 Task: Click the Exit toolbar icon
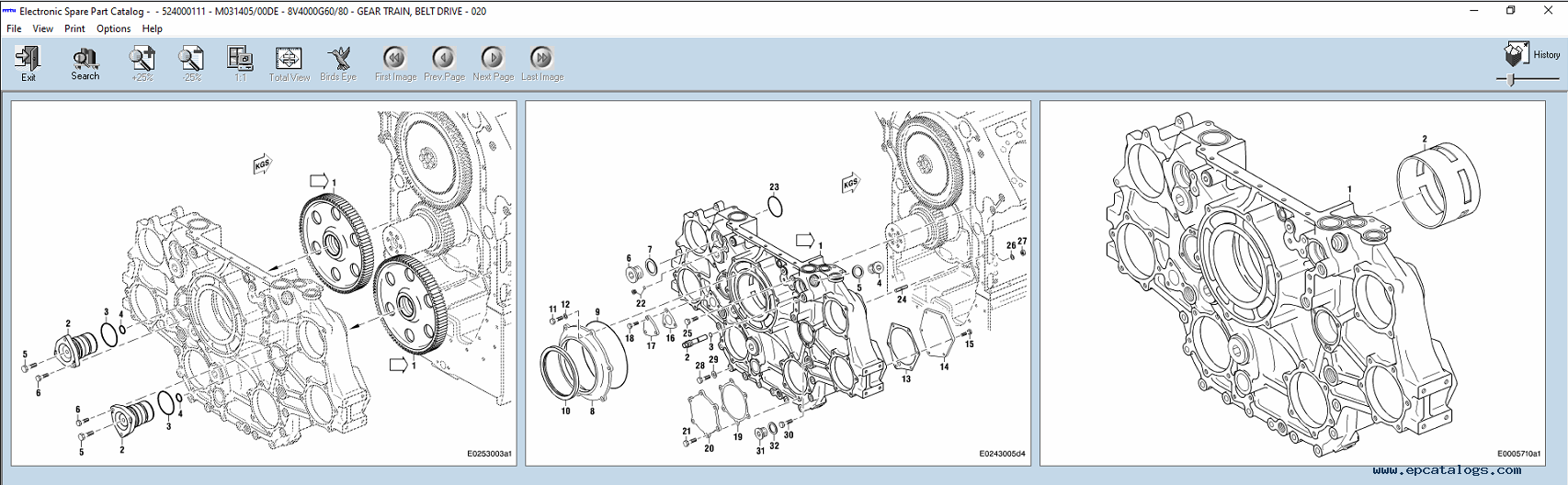tap(28, 62)
